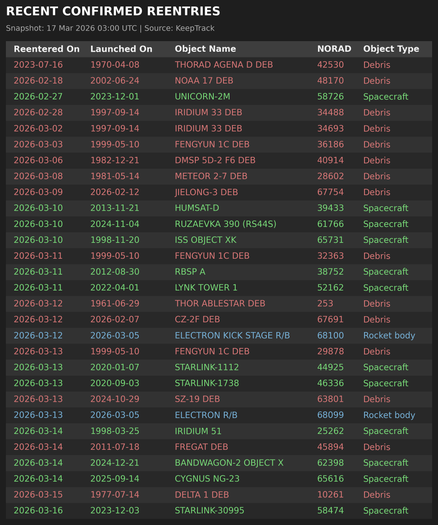Select reentry date 2026-02-27

38,96
